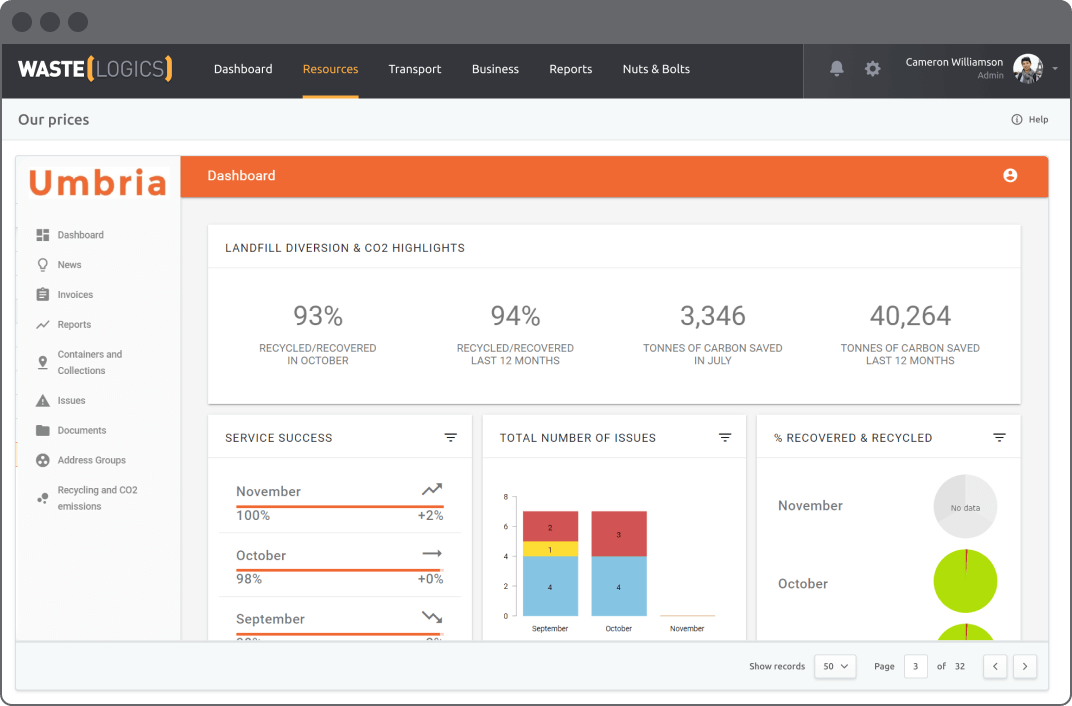
Task: Click the blue segment of September bar
Action: coord(550,586)
